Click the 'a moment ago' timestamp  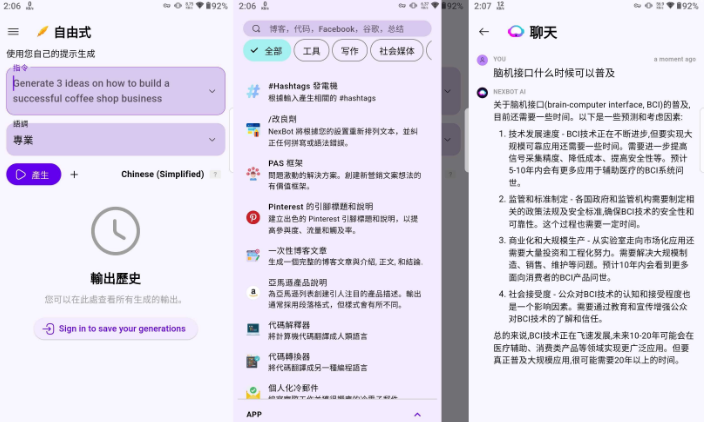pos(674,59)
